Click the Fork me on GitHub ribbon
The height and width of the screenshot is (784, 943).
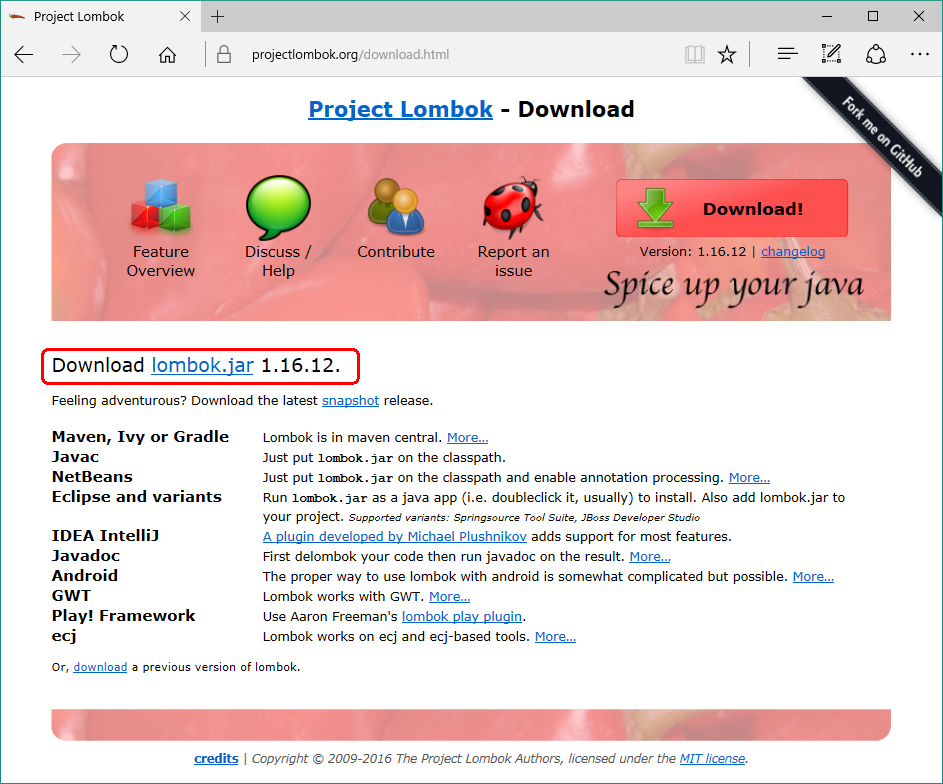point(882,138)
